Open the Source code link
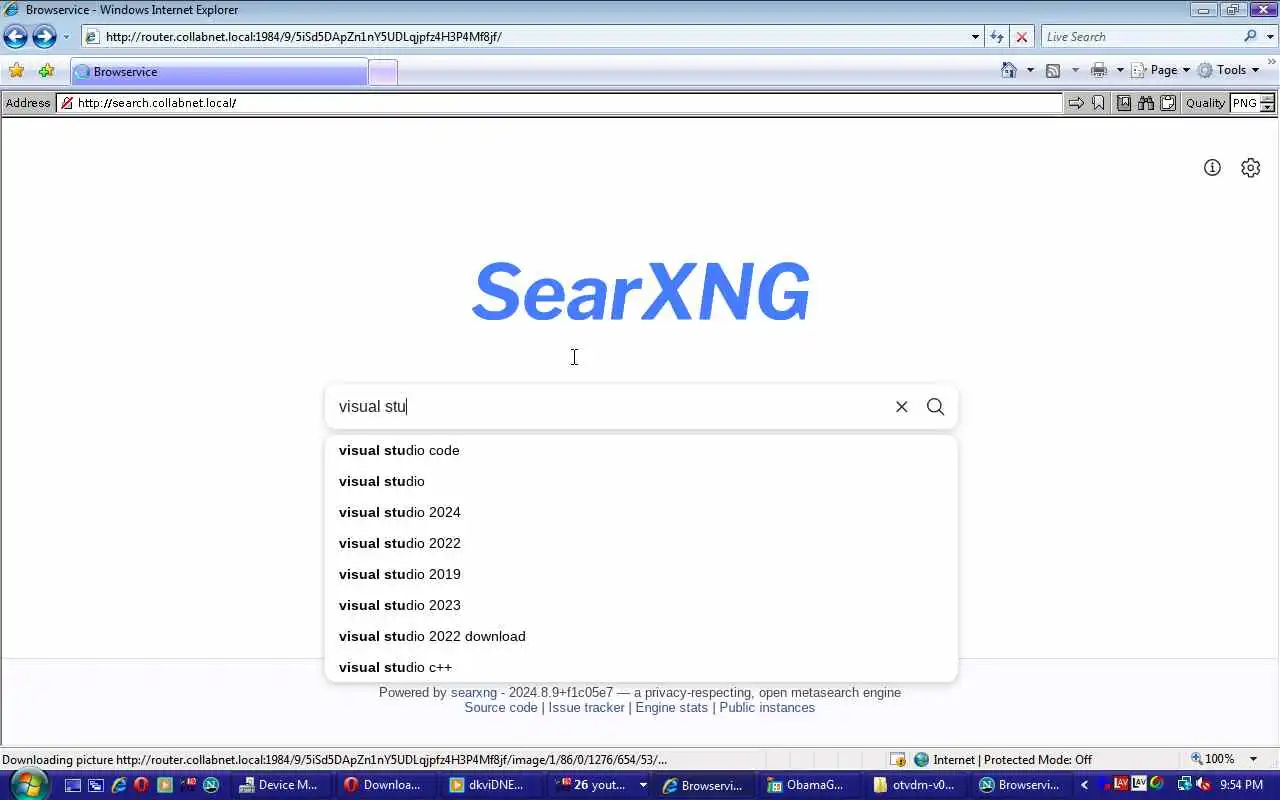The width and height of the screenshot is (1280, 800). 501,707
